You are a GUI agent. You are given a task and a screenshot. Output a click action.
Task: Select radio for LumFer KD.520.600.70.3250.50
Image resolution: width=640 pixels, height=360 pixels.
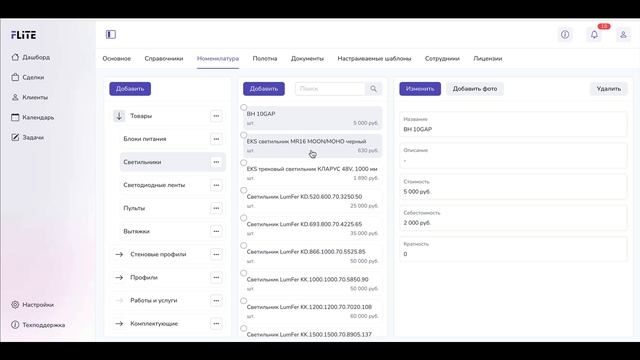244,190
